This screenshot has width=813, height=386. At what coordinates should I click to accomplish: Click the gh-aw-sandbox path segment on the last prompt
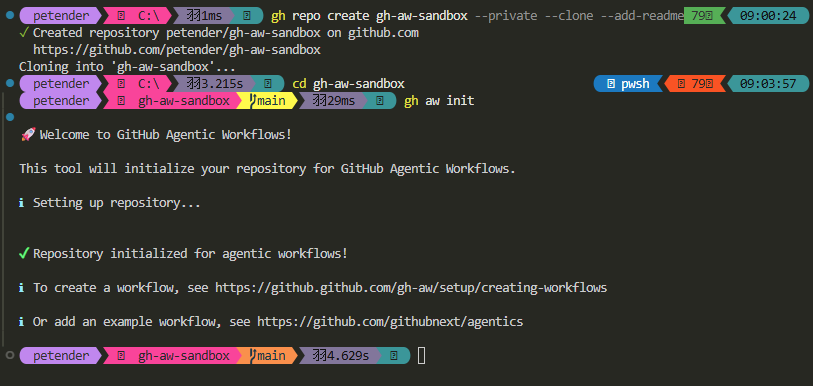coord(171,355)
